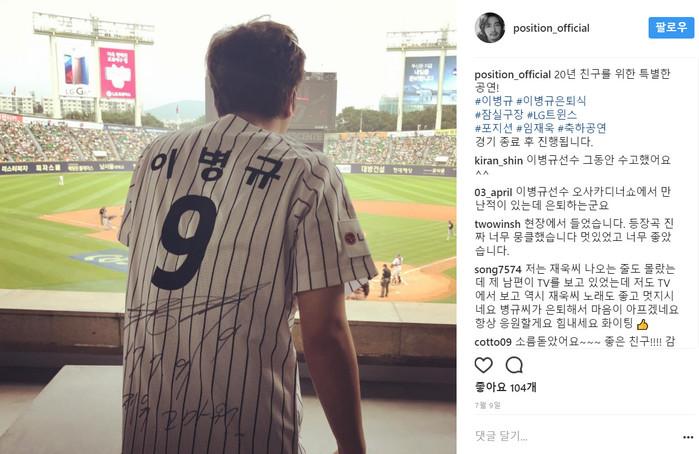Click the #이병규 hashtag
This screenshot has height=454, width=699.
coord(494,101)
